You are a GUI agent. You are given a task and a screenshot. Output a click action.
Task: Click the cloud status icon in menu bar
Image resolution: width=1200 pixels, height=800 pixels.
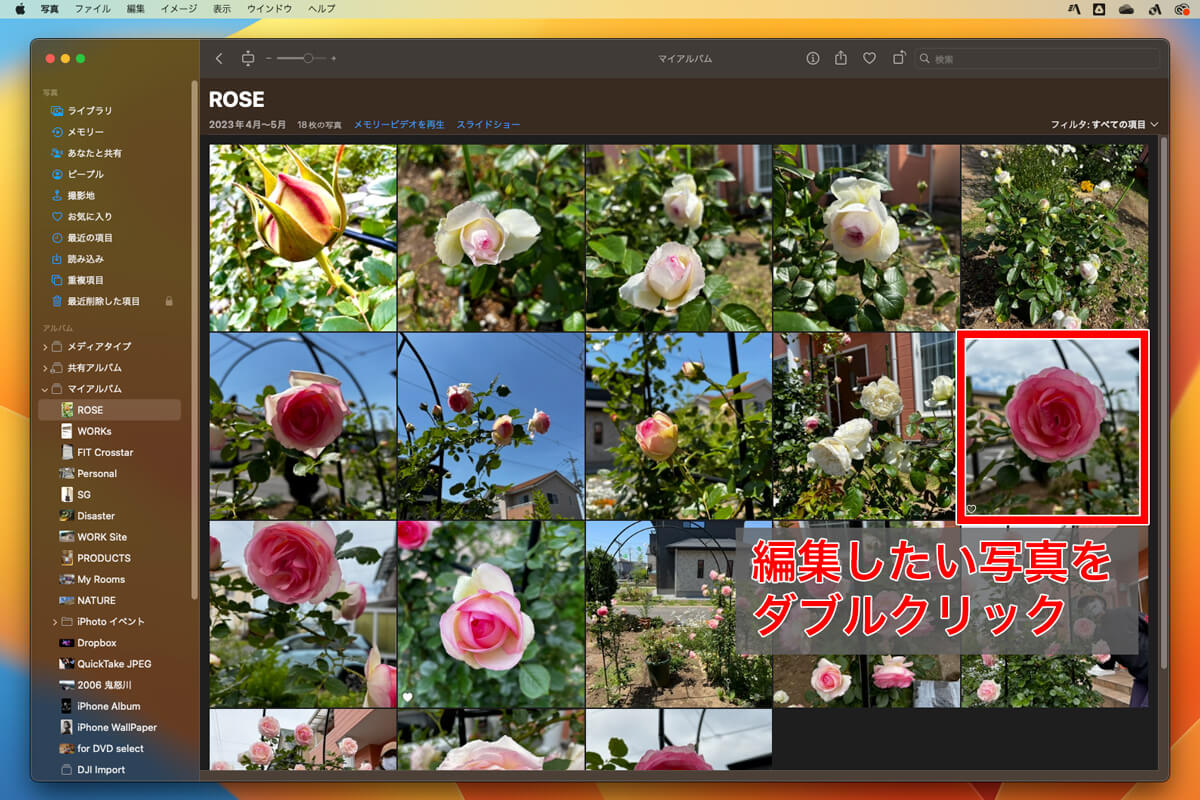click(x=1126, y=8)
